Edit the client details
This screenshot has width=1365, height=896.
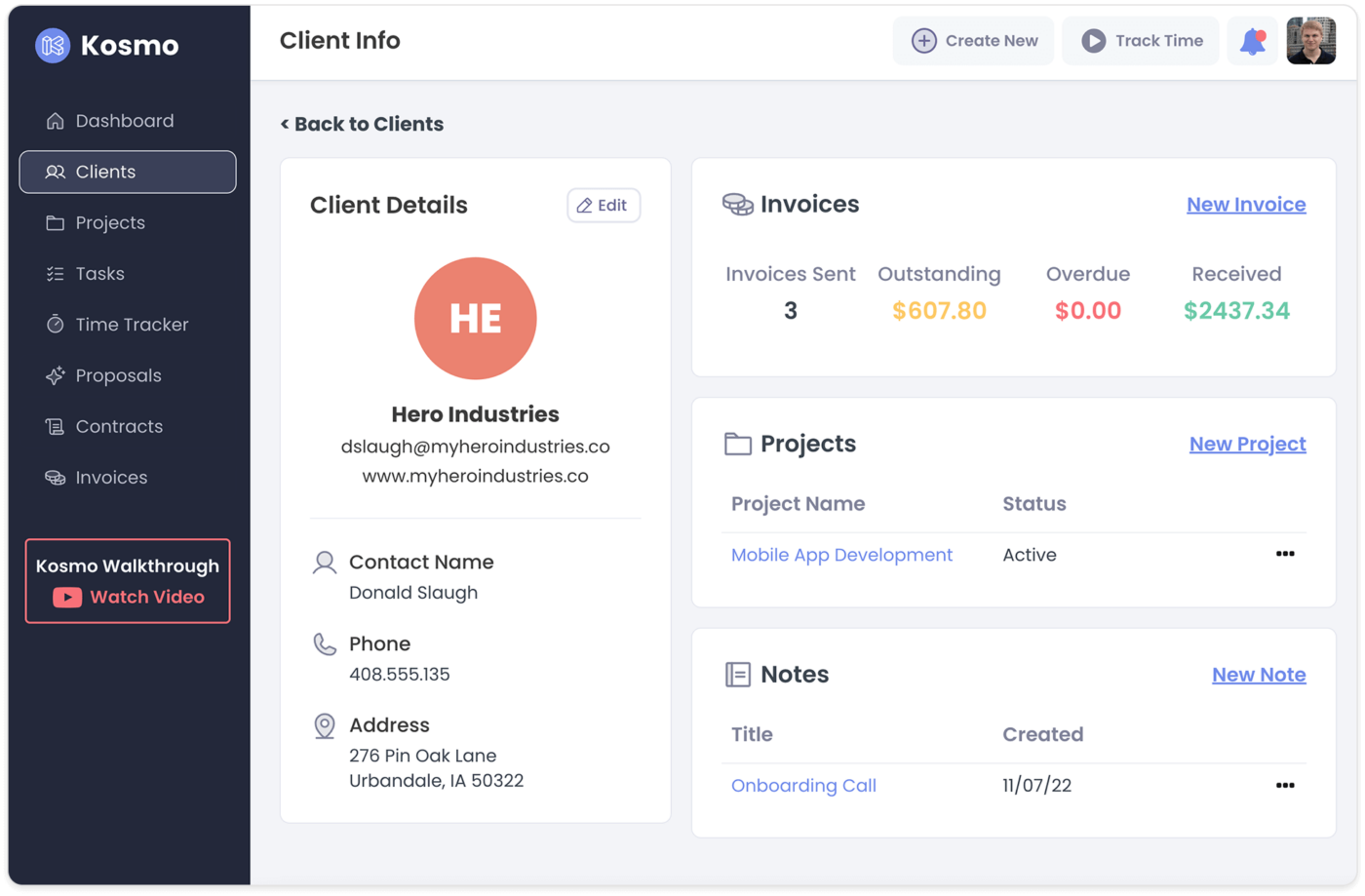[603, 206]
